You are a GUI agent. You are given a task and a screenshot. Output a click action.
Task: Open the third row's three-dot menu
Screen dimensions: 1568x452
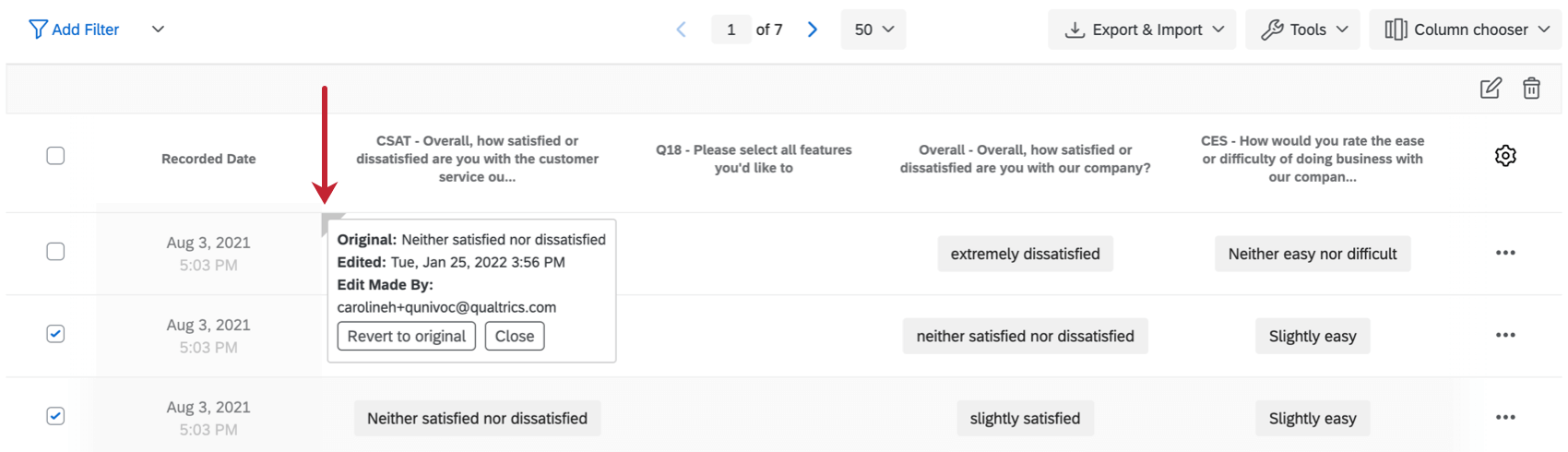(x=1505, y=417)
